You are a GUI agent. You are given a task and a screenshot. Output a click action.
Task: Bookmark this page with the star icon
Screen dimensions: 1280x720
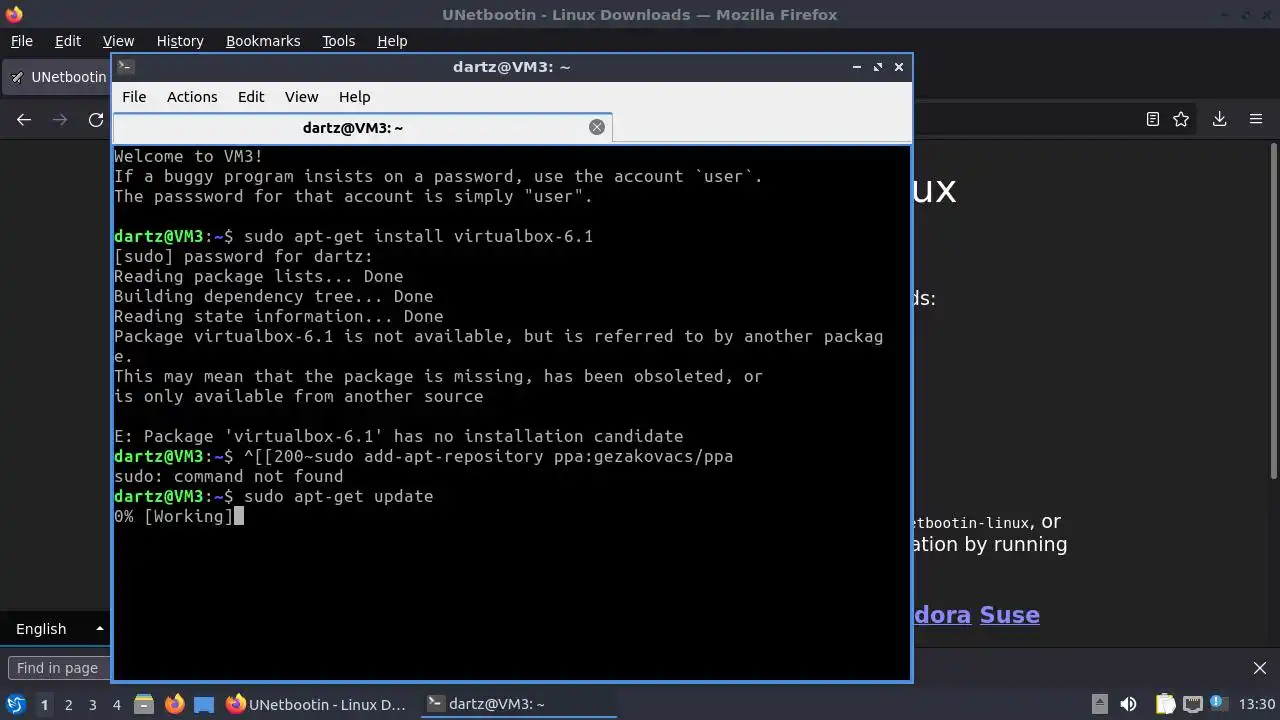click(x=1181, y=119)
